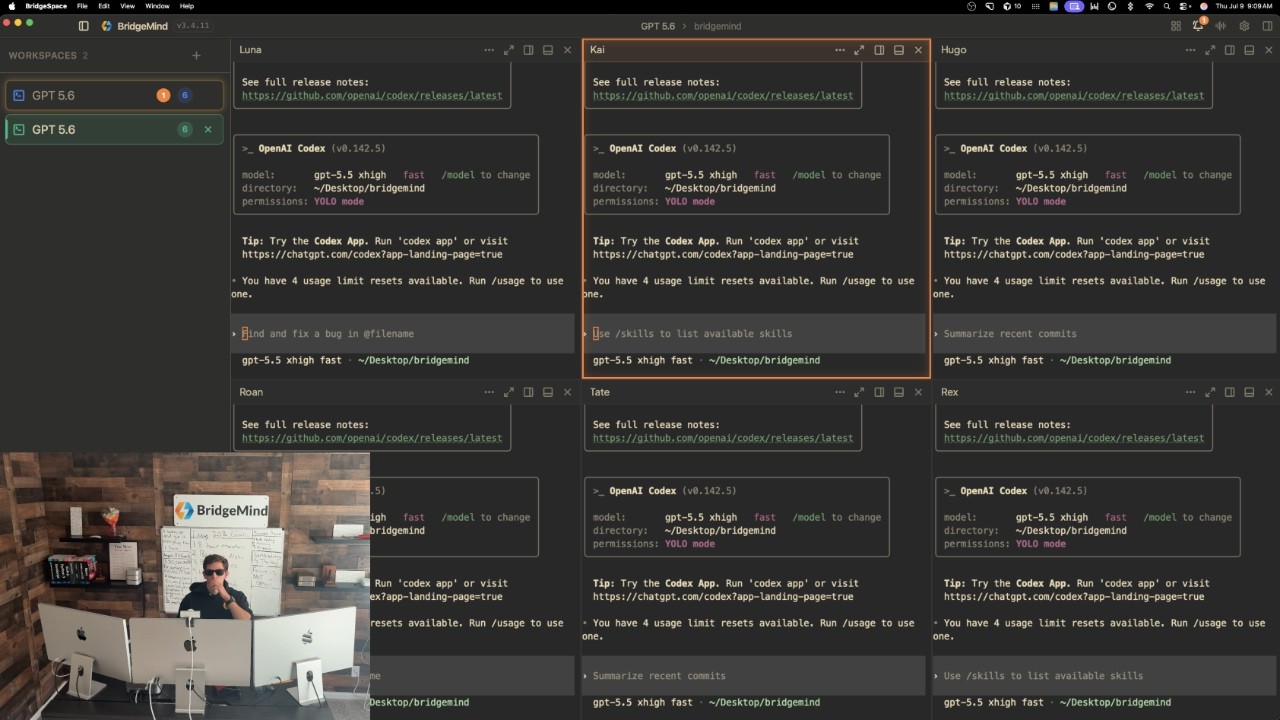The image size is (1280, 720).
Task: Open release notes link in Luna pane
Action: pyautogui.click(x=372, y=96)
